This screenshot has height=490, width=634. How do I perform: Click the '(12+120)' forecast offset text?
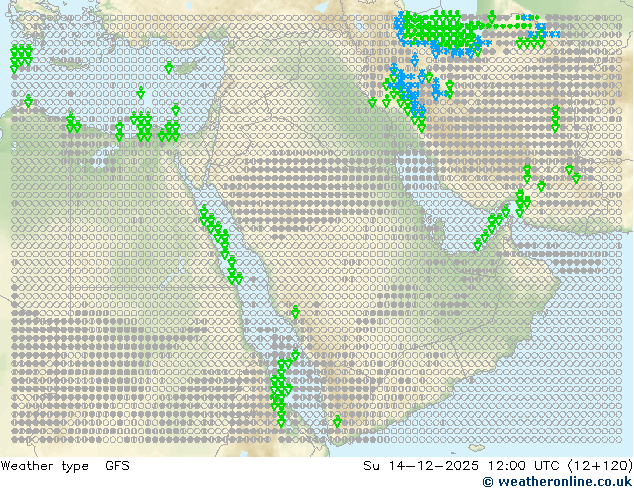pos(600,466)
